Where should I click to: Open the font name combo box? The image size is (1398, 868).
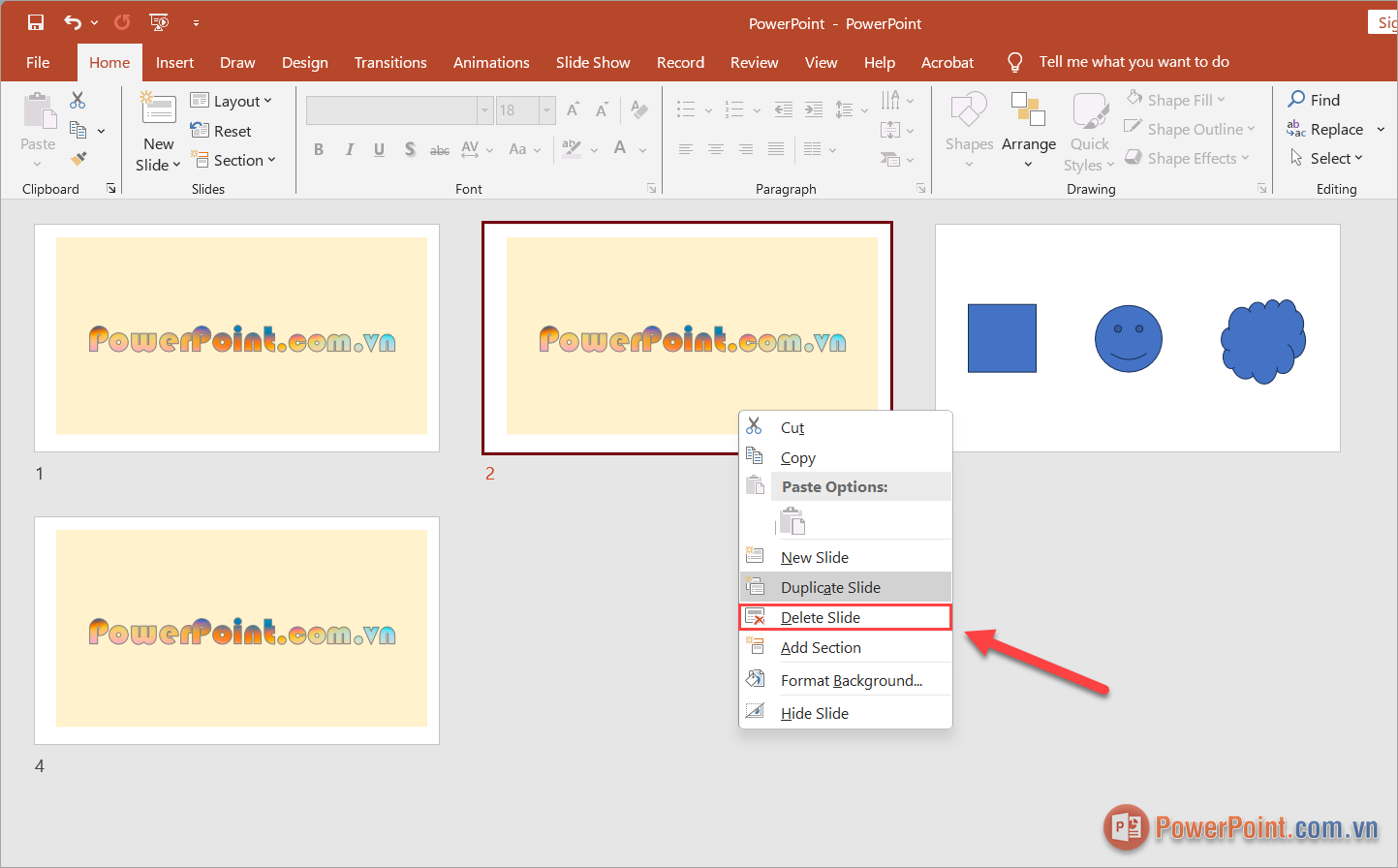pos(399,110)
